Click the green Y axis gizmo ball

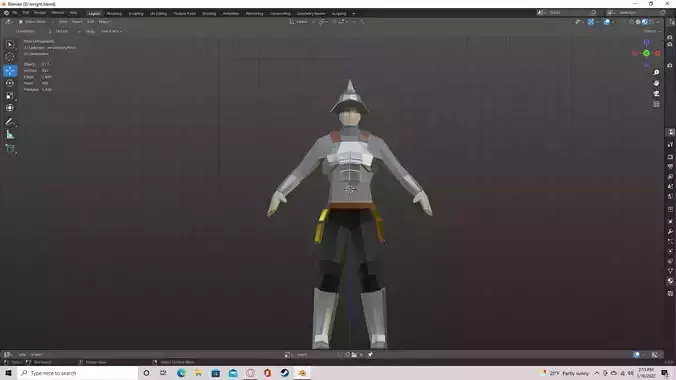pyautogui.click(x=646, y=53)
